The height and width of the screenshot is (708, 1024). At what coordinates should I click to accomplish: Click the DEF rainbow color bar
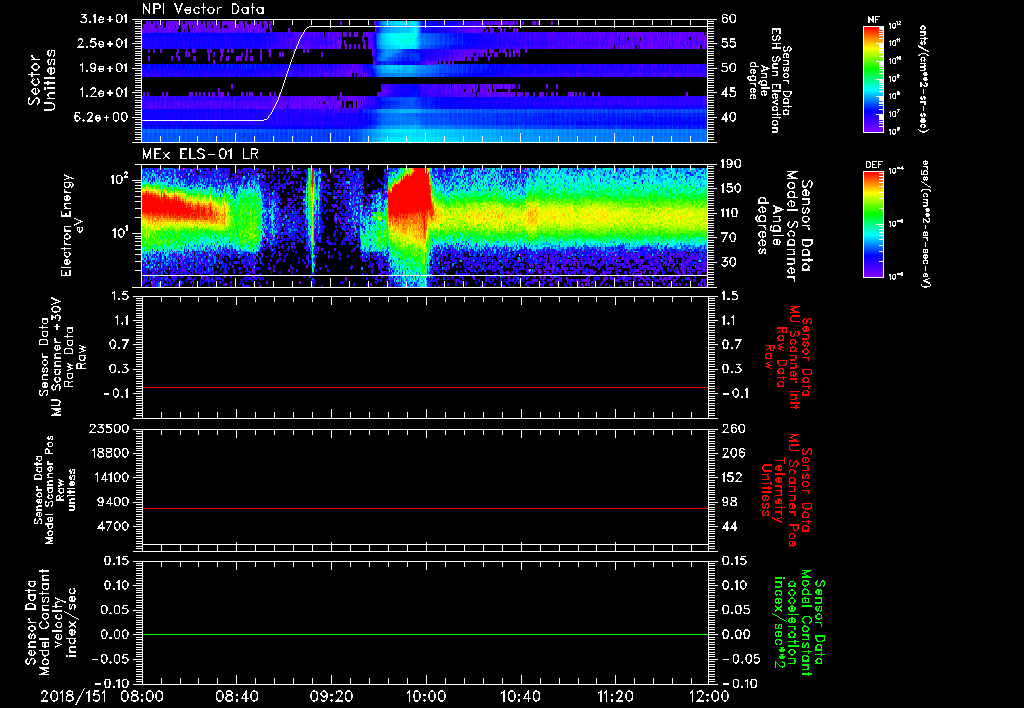pyautogui.click(x=873, y=224)
